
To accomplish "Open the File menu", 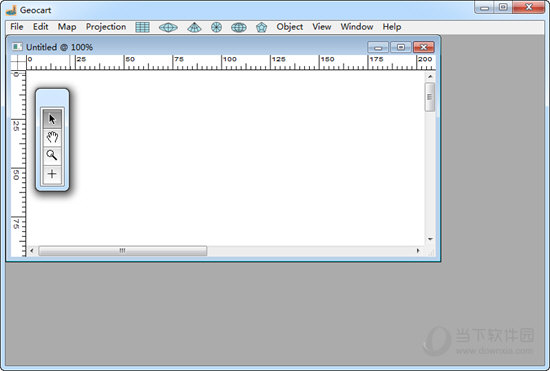I will click(x=16, y=27).
